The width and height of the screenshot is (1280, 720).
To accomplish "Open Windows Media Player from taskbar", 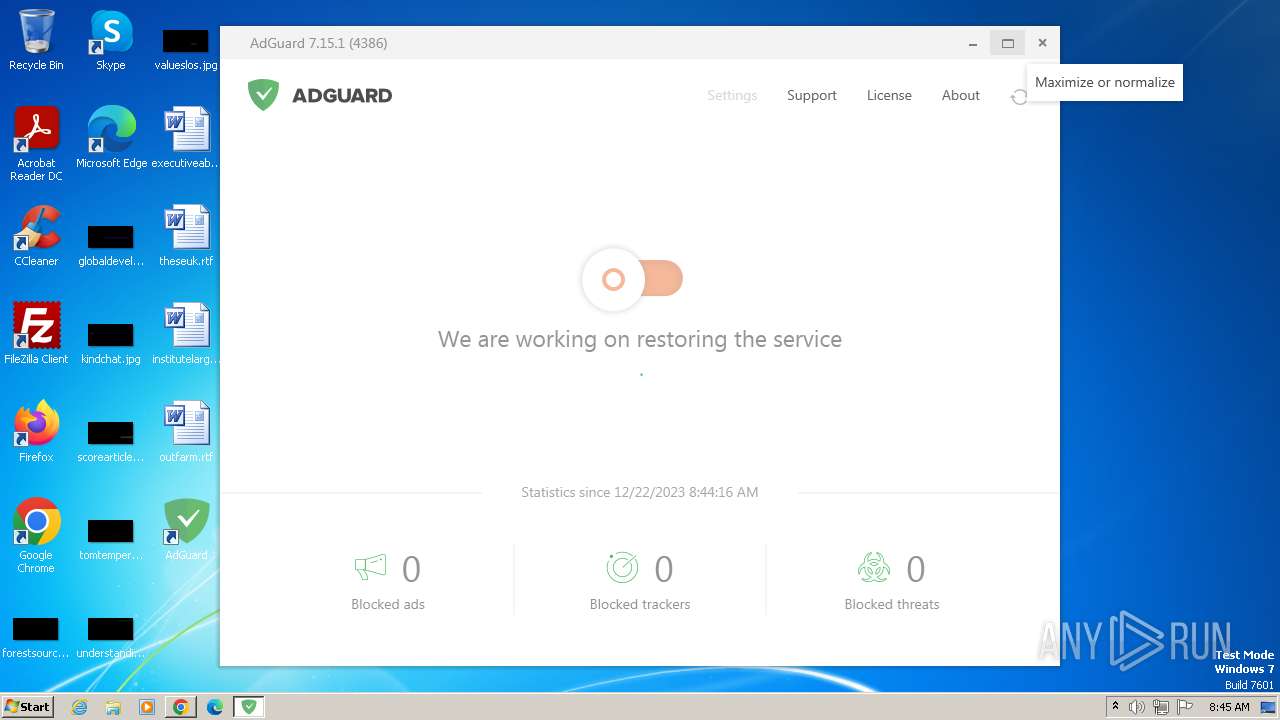I will (x=147, y=707).
